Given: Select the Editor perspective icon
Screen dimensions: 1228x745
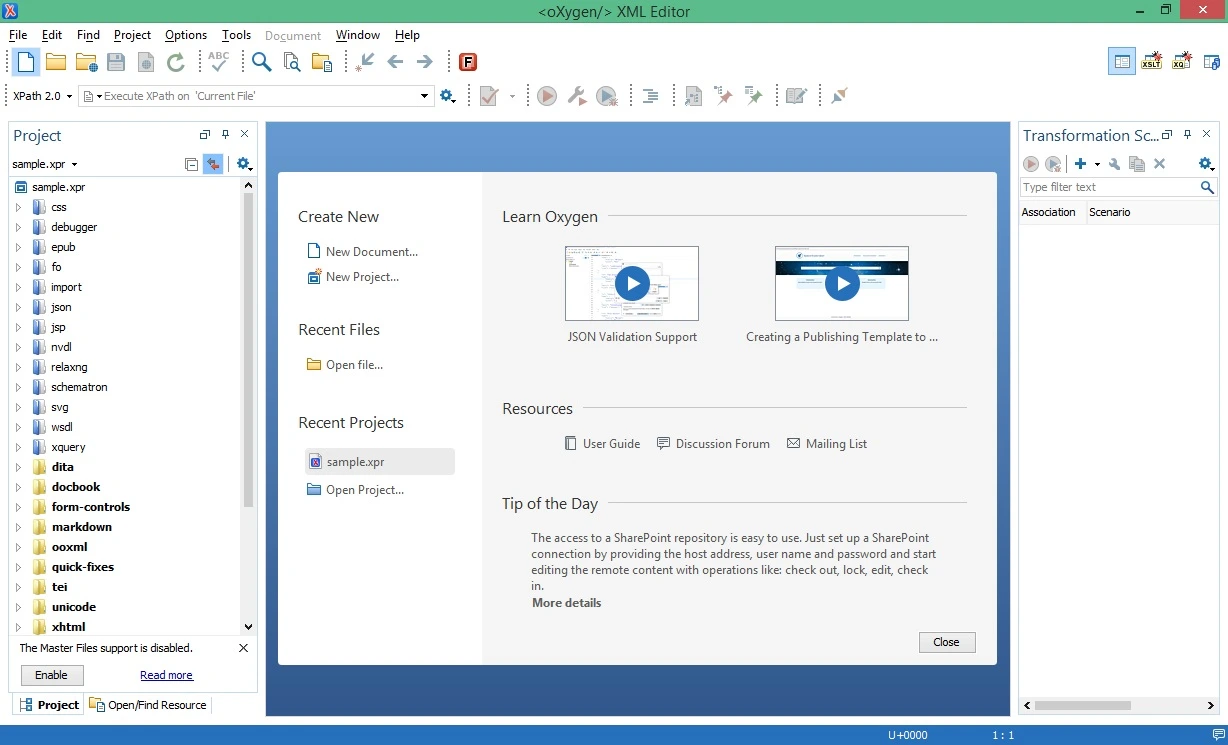Looking at the screenshot, I should (1122, 62).
